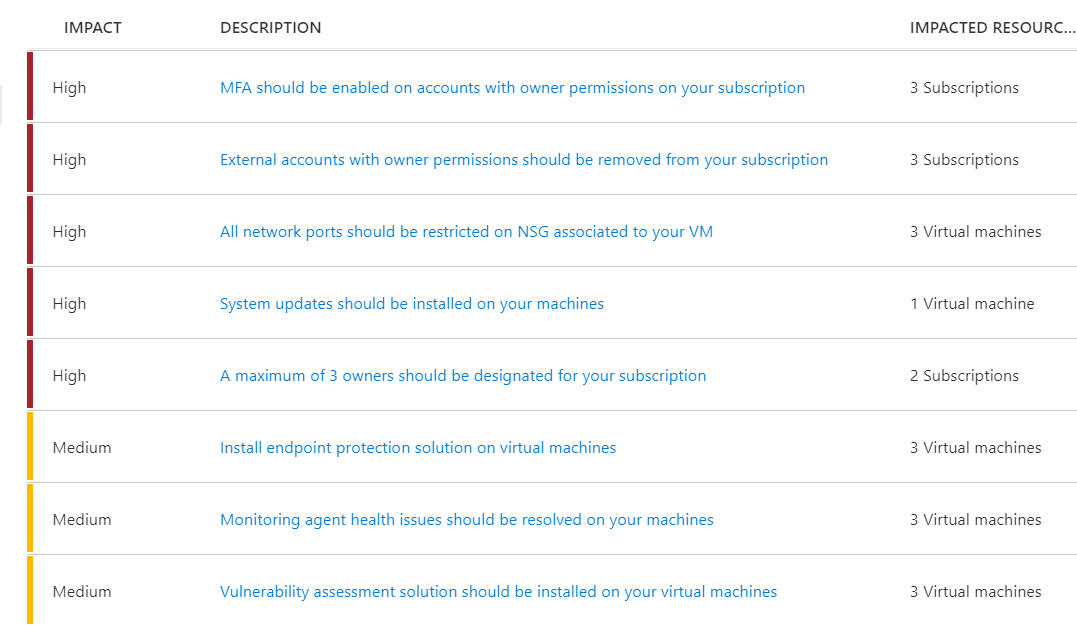Open All network ports restricted on NSG link
1077x625 pixels.
[x=466, y=232]
